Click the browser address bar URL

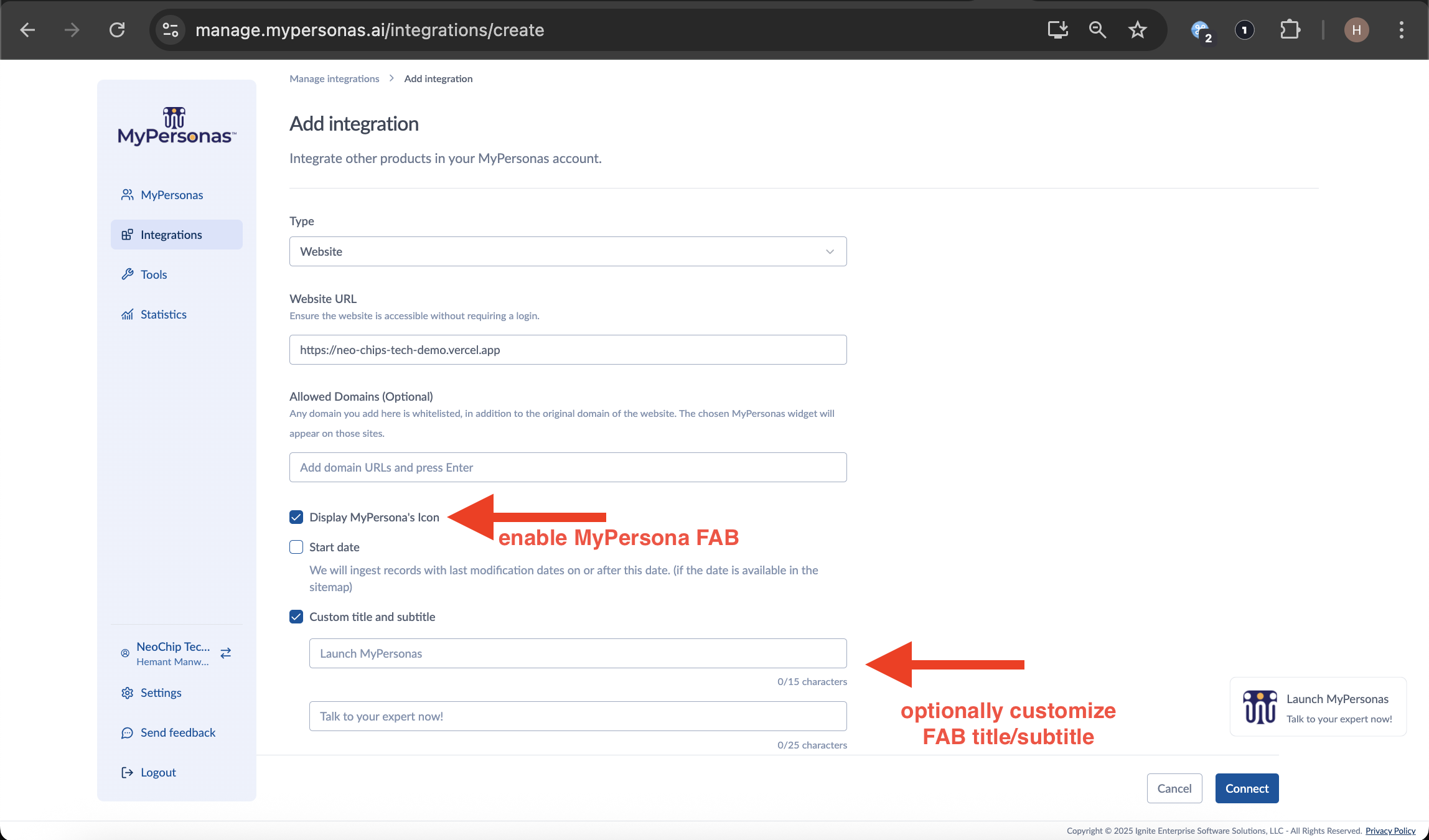[x=370, y=30]
